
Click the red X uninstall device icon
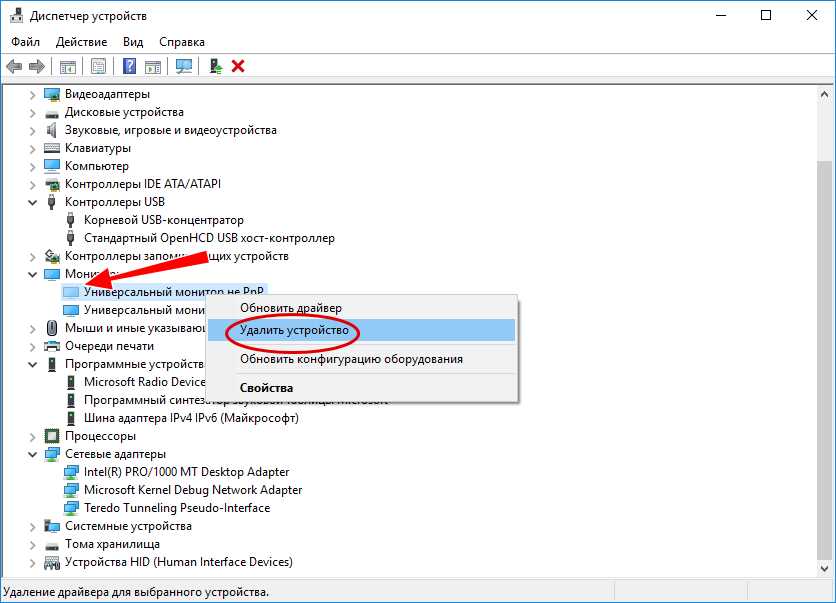click(238, 66)
